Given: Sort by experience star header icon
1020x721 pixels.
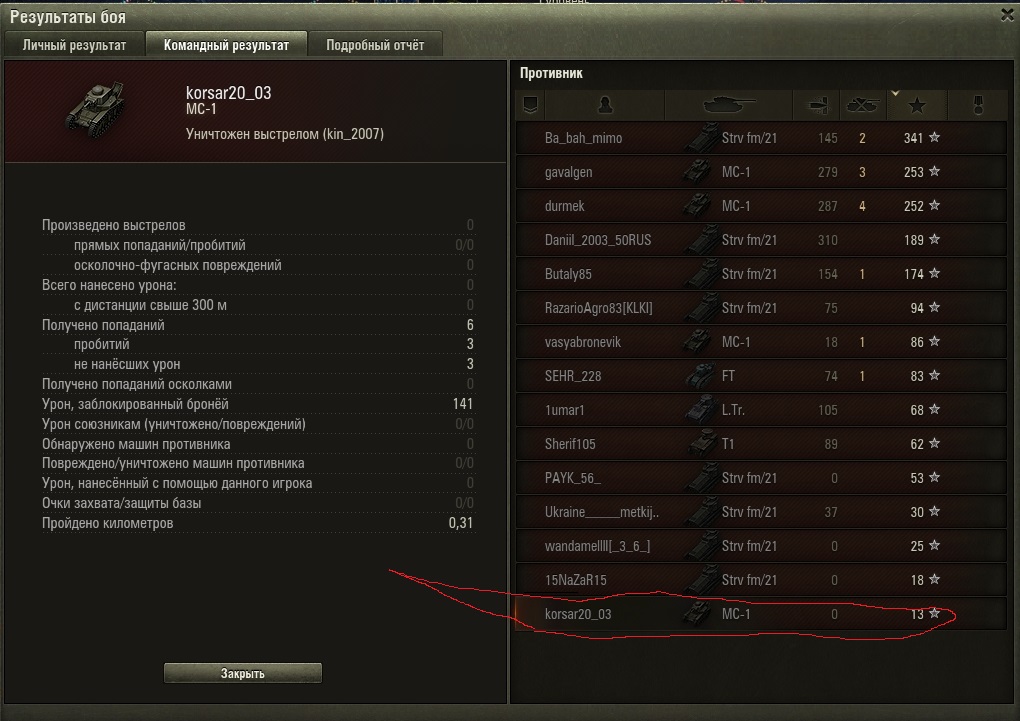Looking at the screenshot, I should [917, 105].
